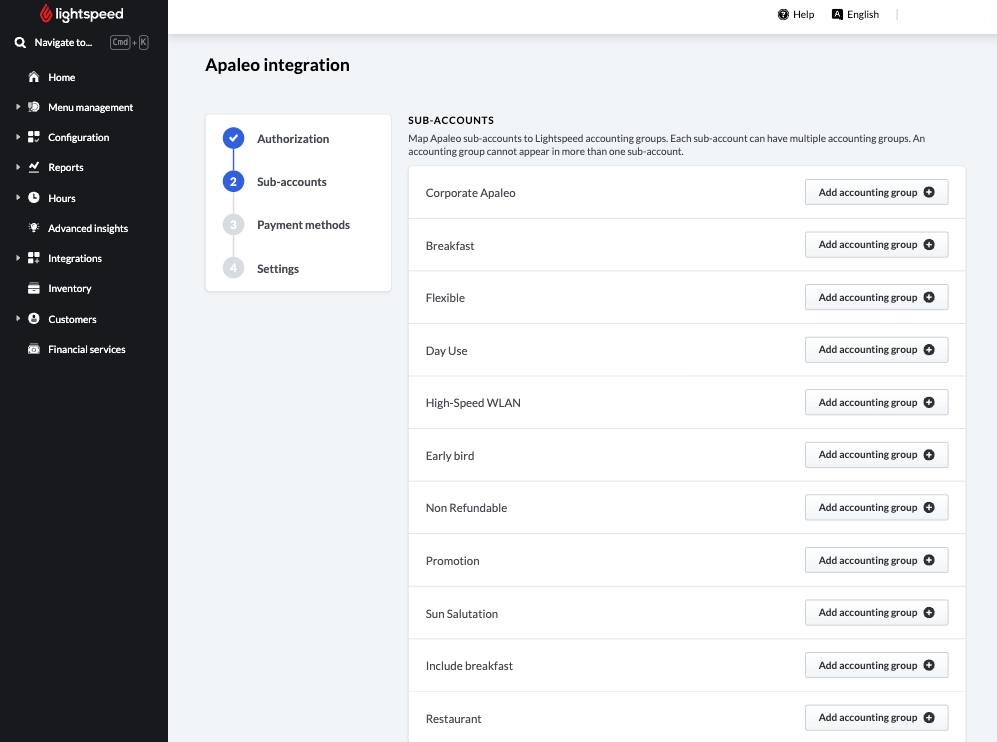Click the Navigate to search magnifier icon
The width and height of the screenshot is (997, 742).
pos(20,43)
